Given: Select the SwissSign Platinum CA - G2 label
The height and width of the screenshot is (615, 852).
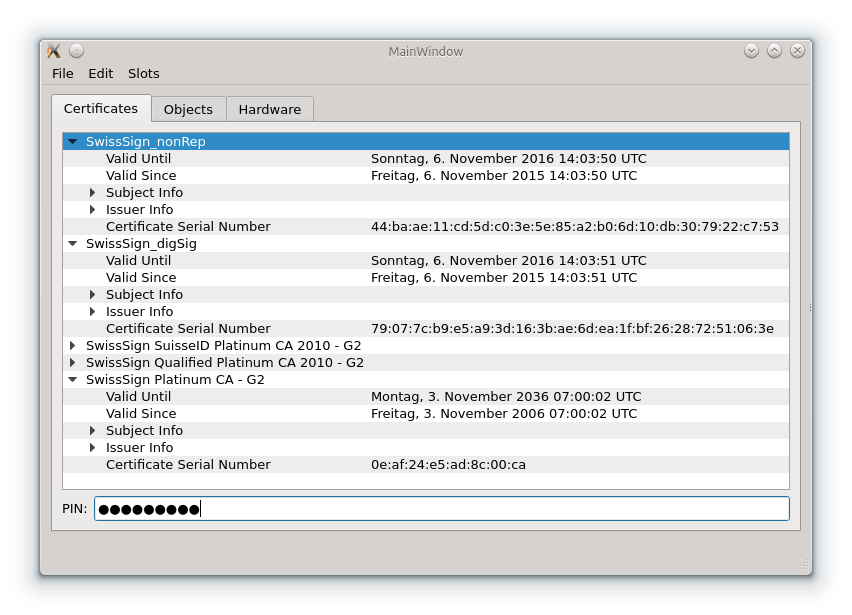Looking at the screenshot, I should (x=175, y=379).
